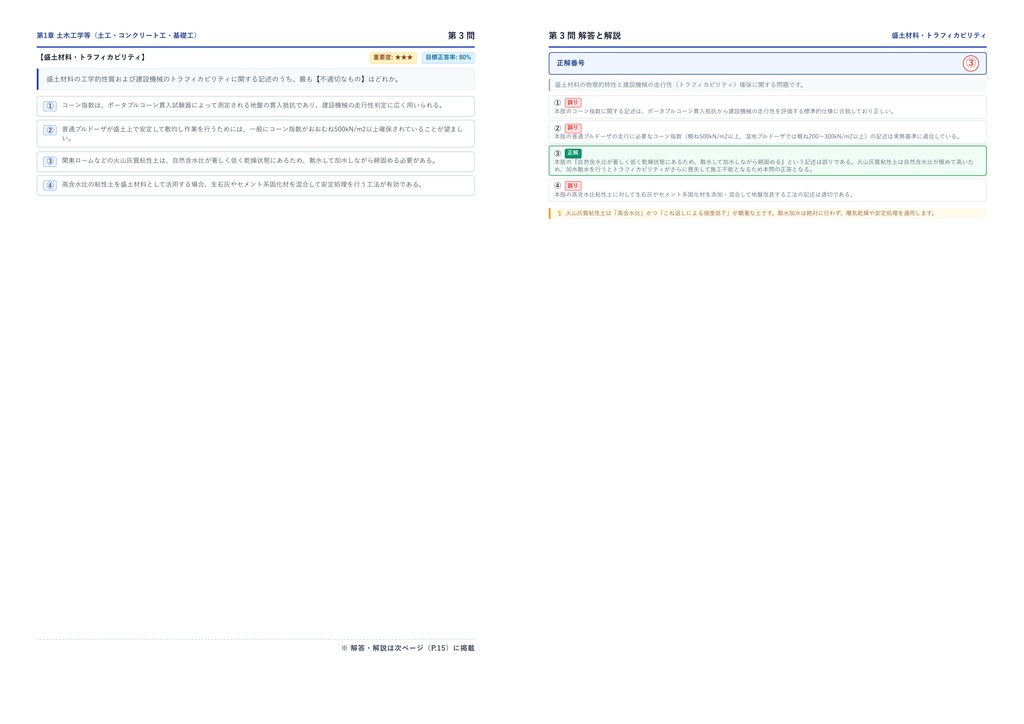
Task: Click the summary line starting 盛土材料の物理的特性
Action: [x=679, y=85]
